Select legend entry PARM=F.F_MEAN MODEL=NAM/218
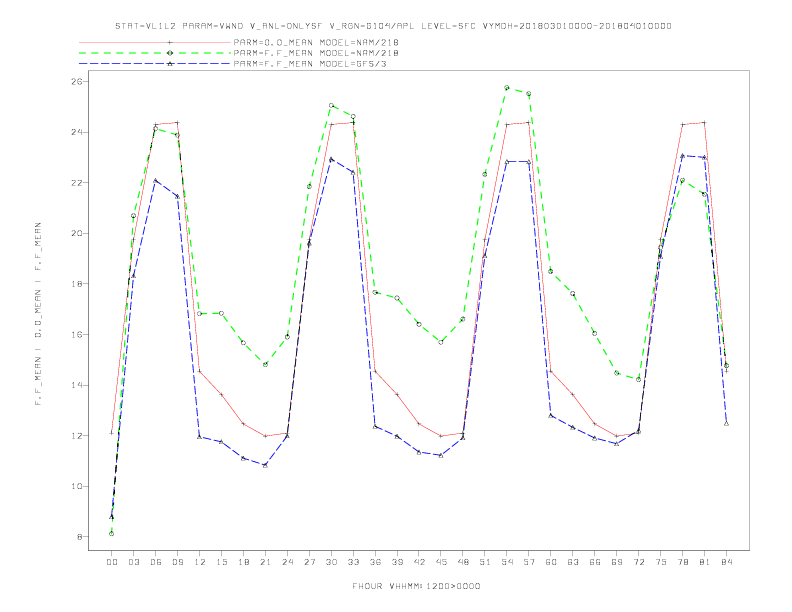This screenshot has width=792, height=612. coord(316,53)
